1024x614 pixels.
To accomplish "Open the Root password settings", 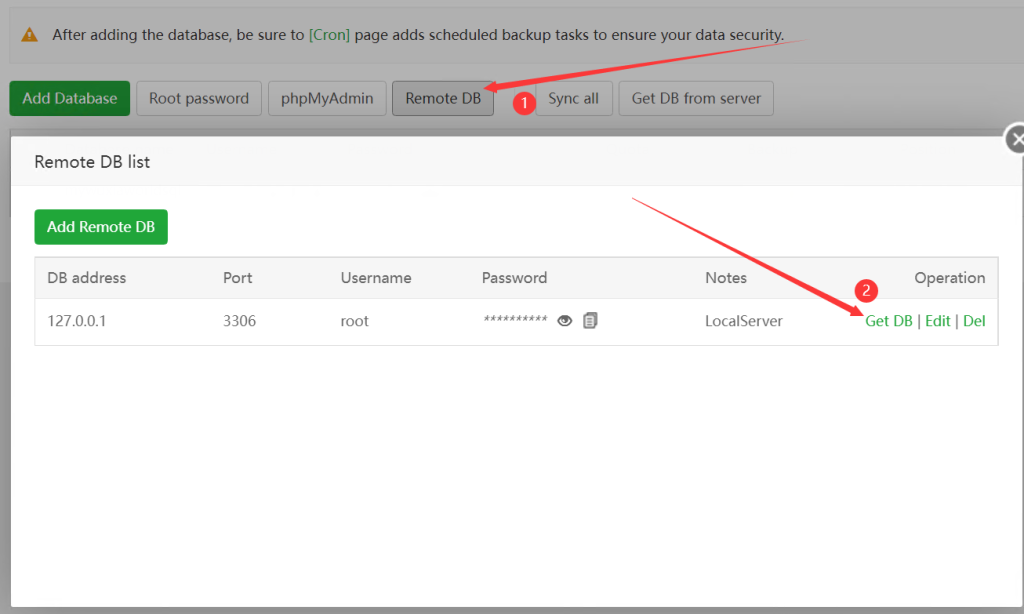I will 199,99.
